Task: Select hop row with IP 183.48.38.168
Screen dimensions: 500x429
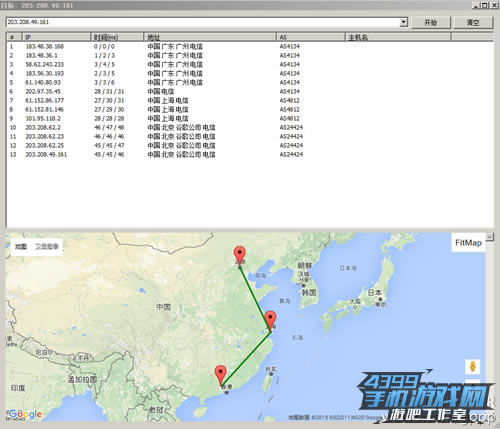Action: point(250,46)
